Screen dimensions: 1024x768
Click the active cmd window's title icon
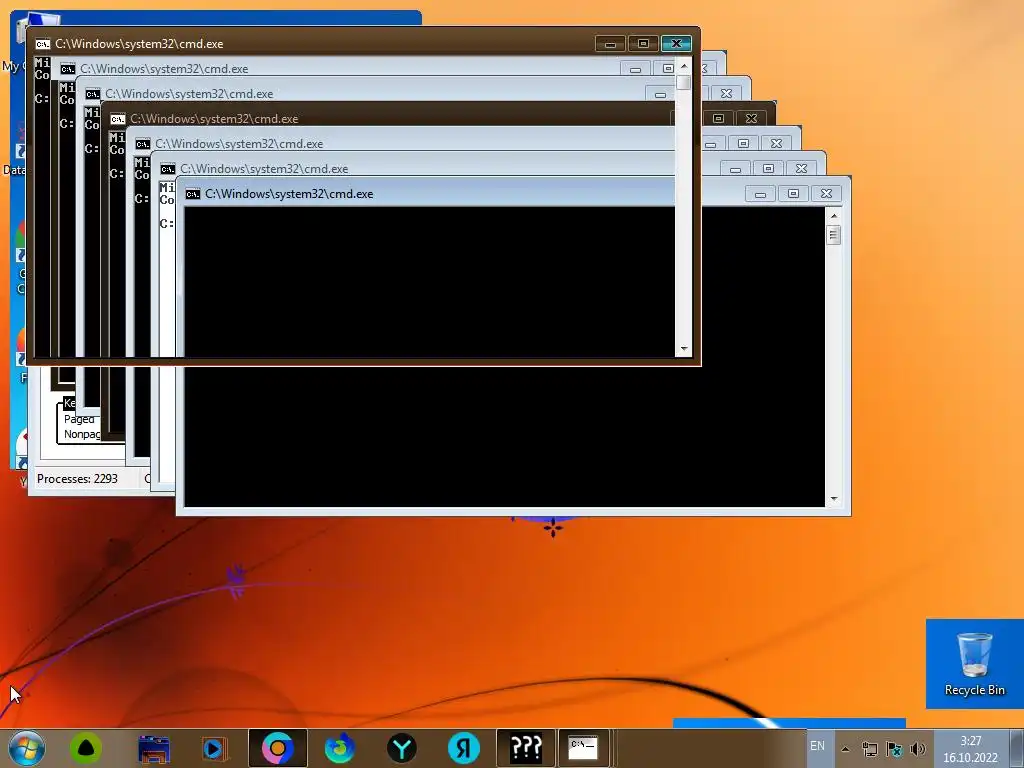point(42,44)
